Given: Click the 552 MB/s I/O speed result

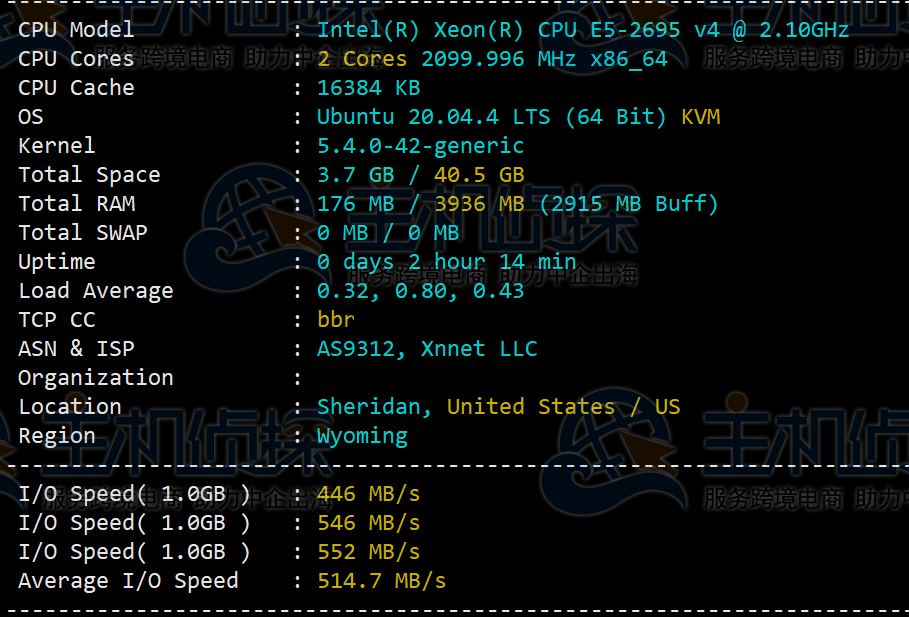Looking at the screenshot, I should point(368,552).
